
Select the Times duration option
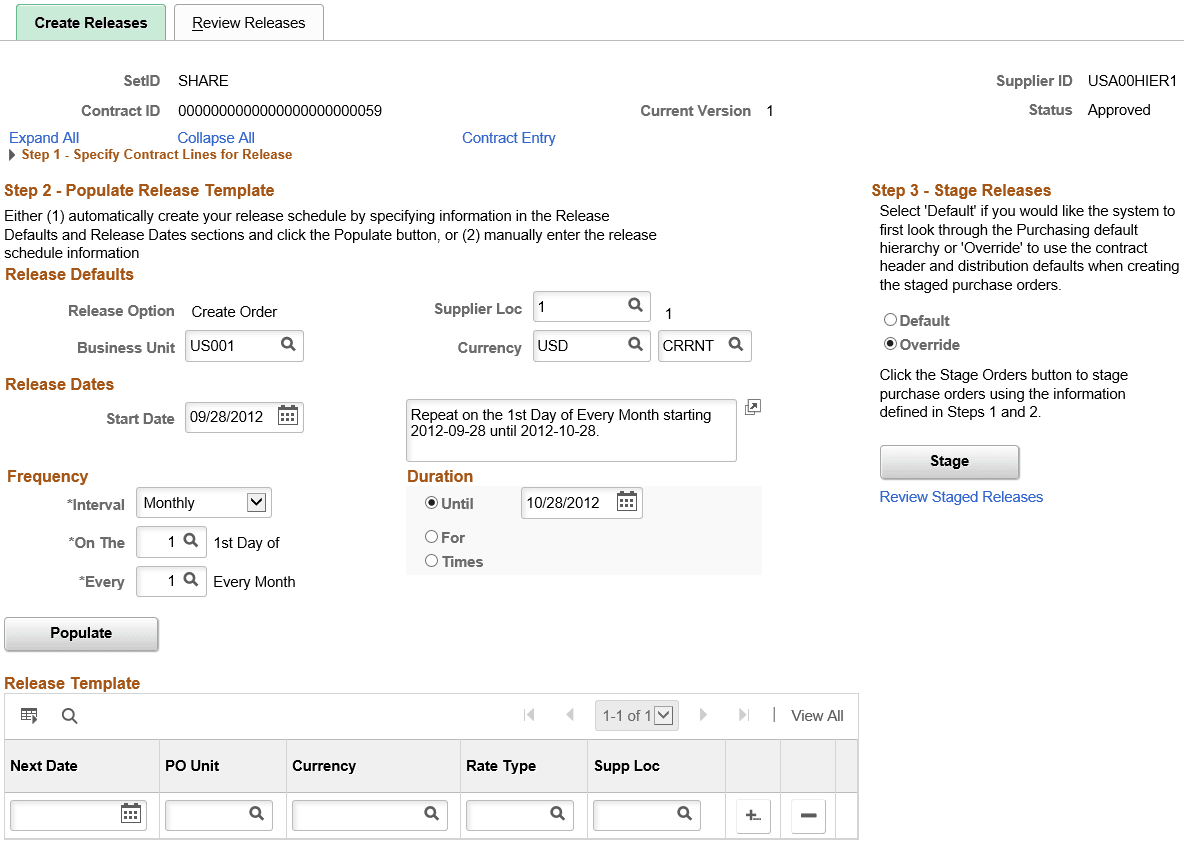[431, 561]
